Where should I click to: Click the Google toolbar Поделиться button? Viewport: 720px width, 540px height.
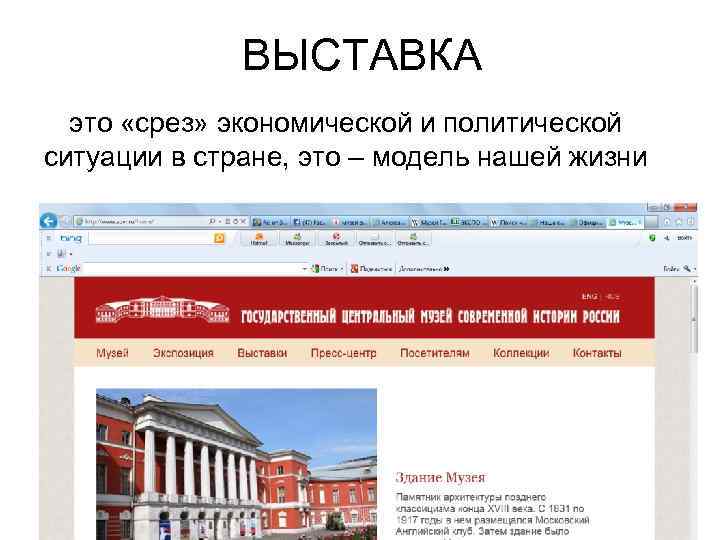click(x=371, y=269)
